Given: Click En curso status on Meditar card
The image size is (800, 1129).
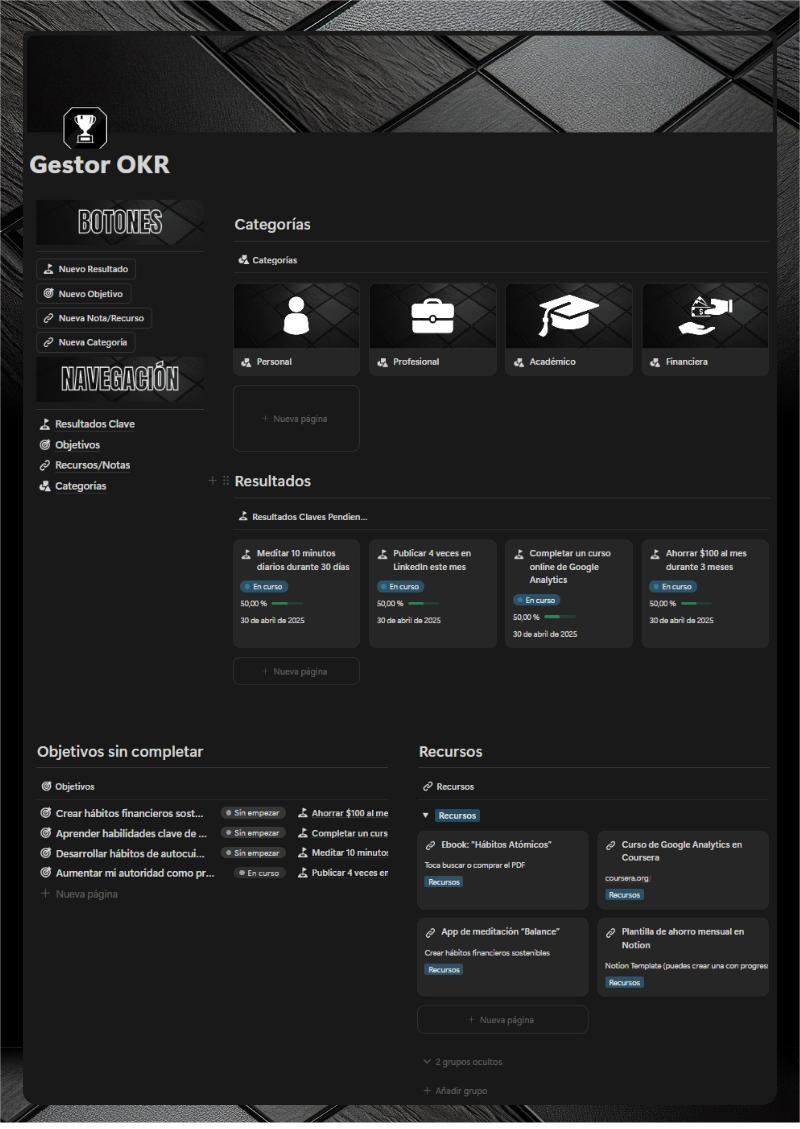Looking at the screenshot, I should tap(264, 587).
